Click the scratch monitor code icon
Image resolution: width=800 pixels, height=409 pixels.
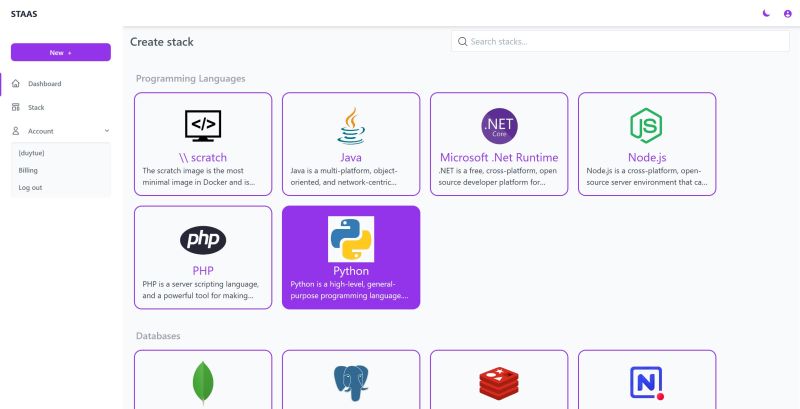203,125
